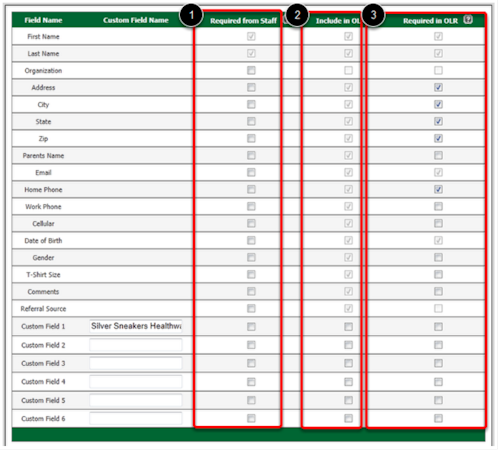
Task: Click the Required from Staff column header
Action: pos(243,21)
